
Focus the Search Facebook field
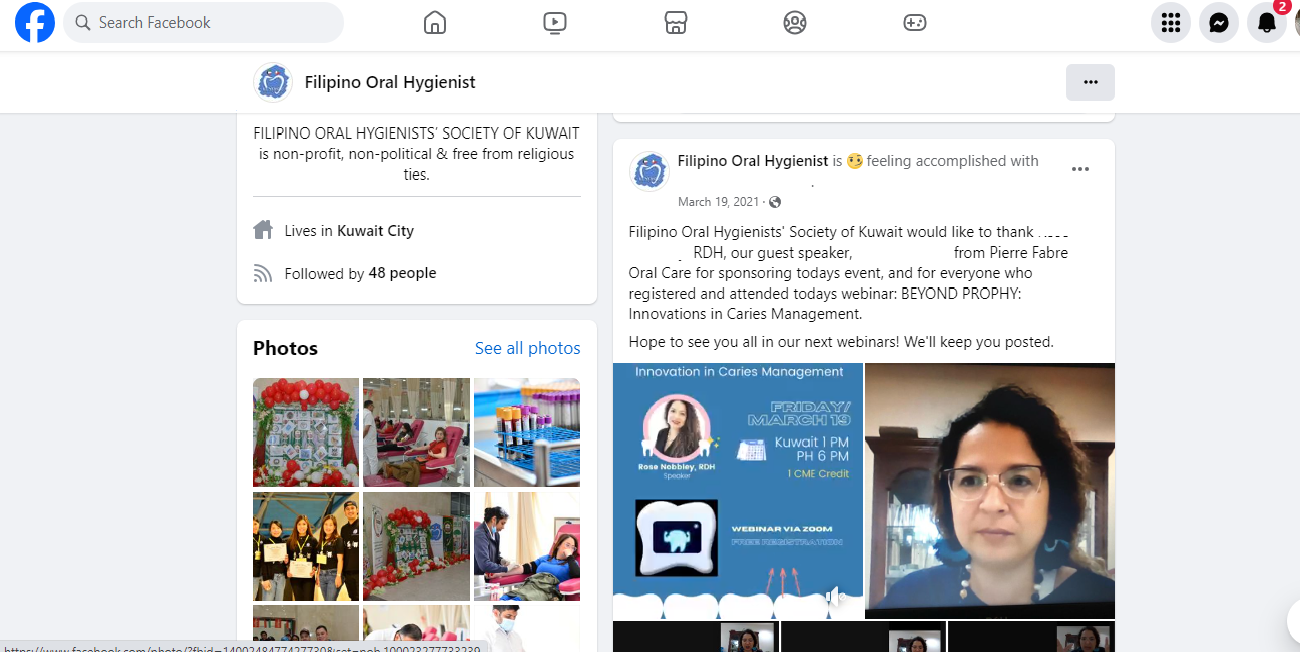[204, 22]
